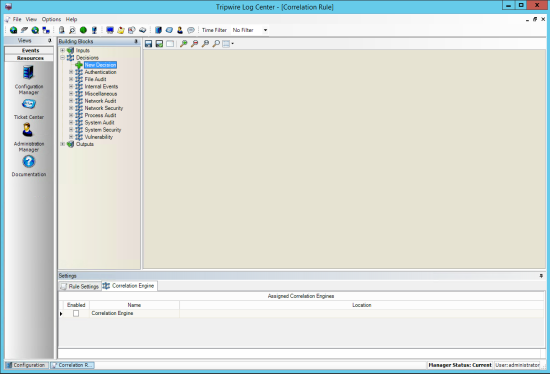Open Ticket Center from Views sidebar
This screenshot has height=374, width=550.
(x=29, y=109)
